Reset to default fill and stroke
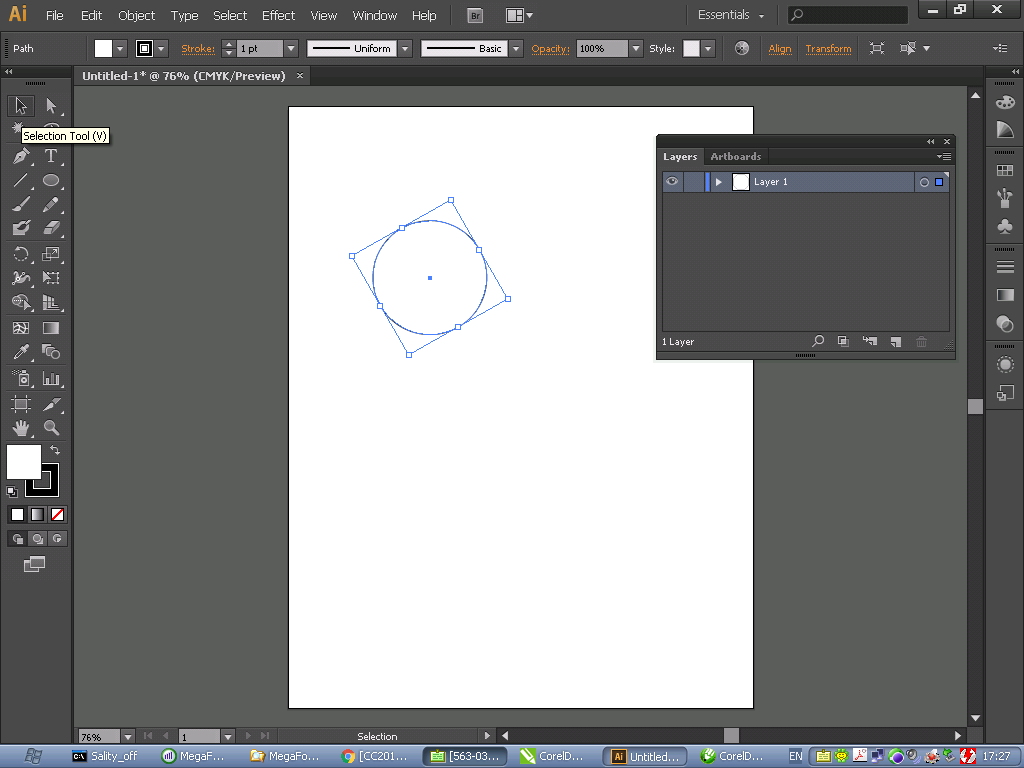1024x768 pixels. pyautogui.click(x=12, y=491)
